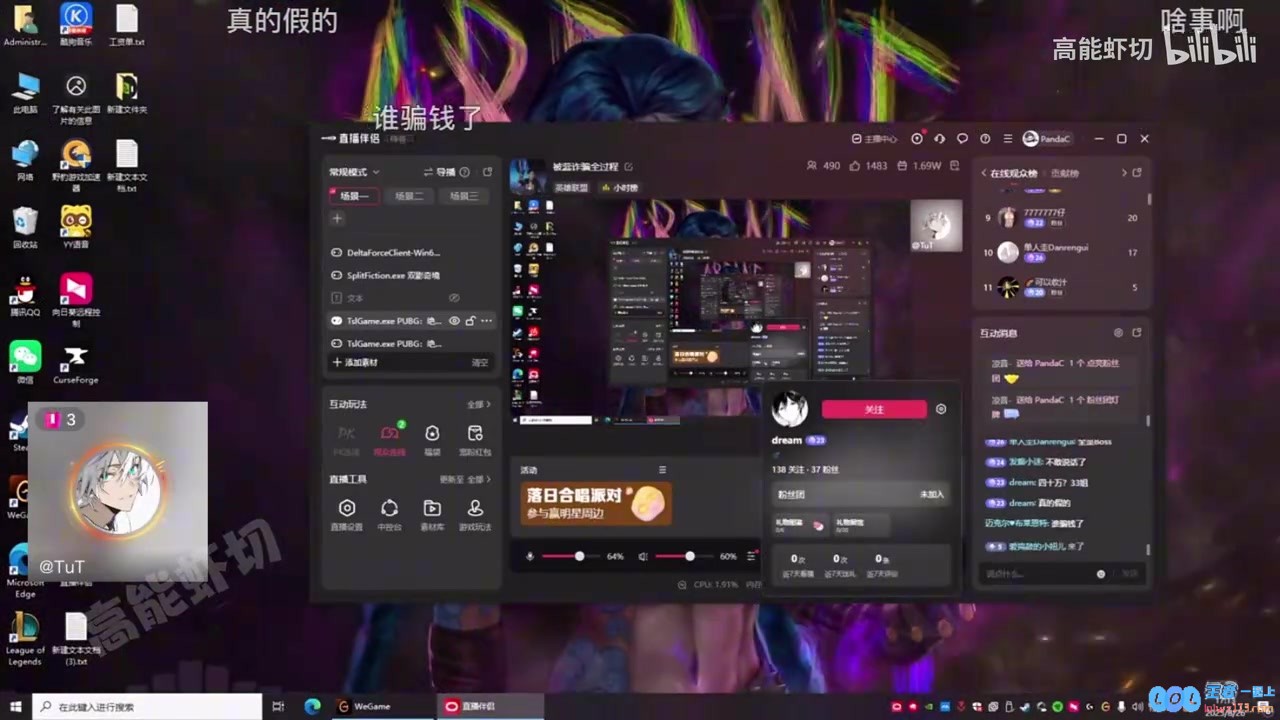Image resolution: width=1280 pixels, height=720 pixels.
Task: Open the 福袋 lucky bag tool
Action: 432,439
